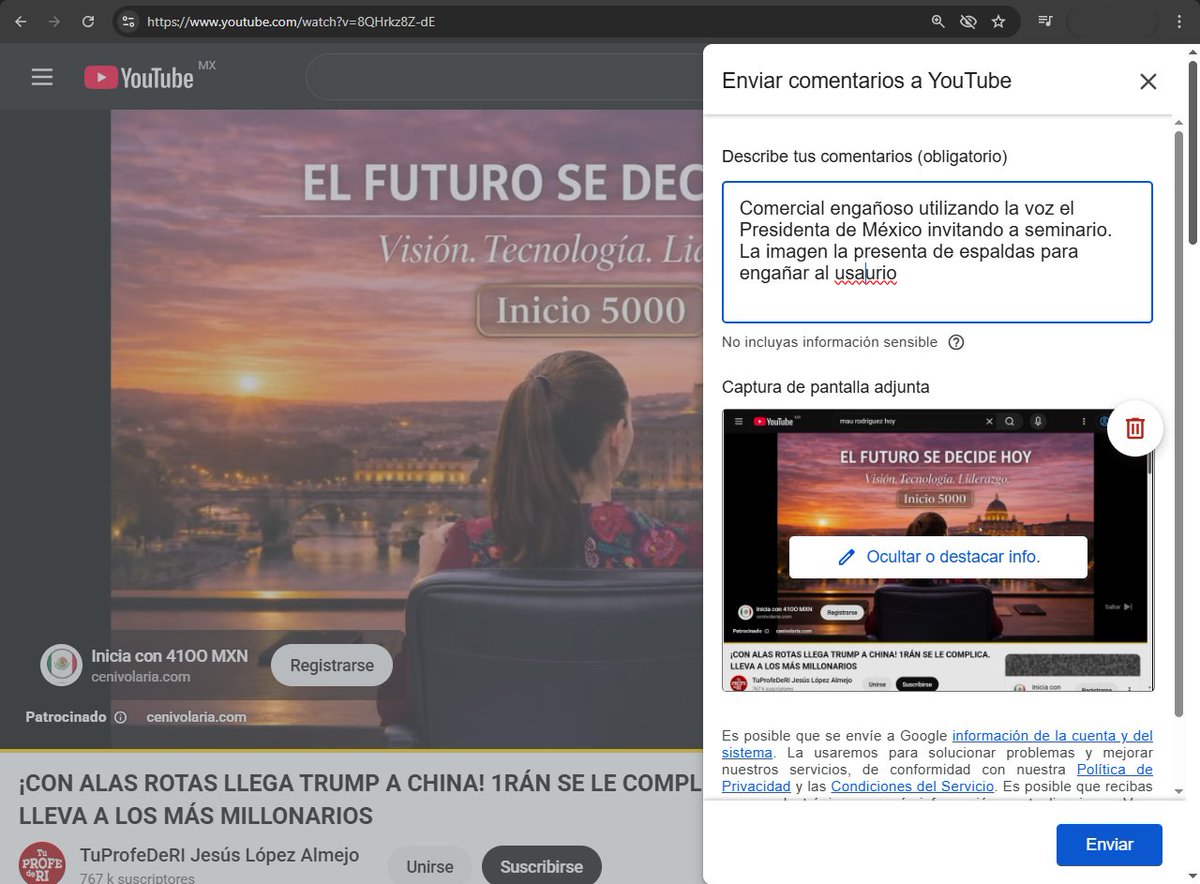
Task: Reload the page with the refresh icon
Action: tap(88, 21)
